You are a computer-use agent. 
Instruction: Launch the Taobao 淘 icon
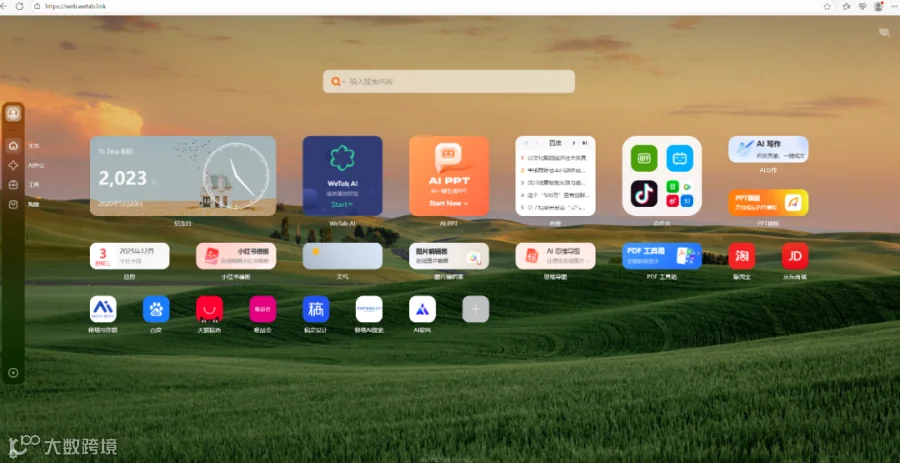pyautogui.click(x=742, y=256)
